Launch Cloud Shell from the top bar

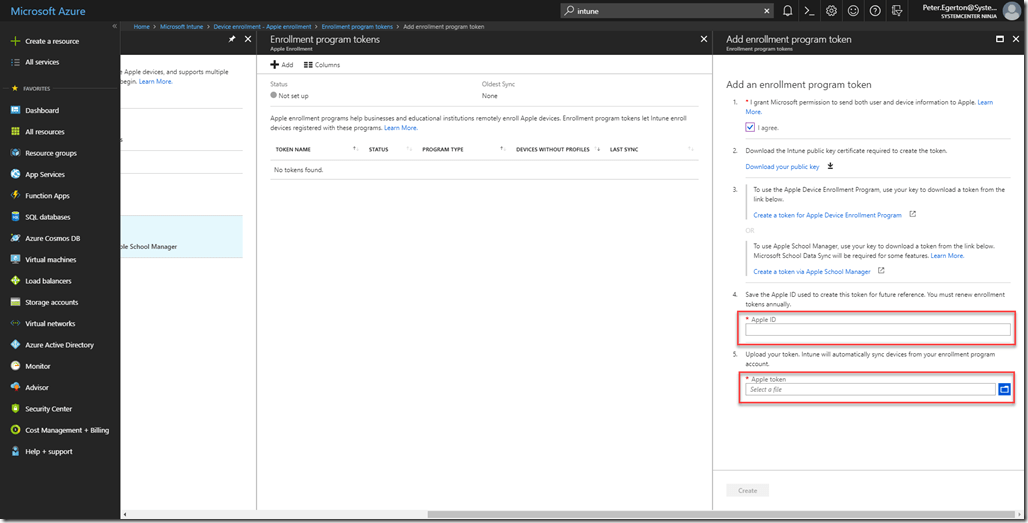click(809, 11)
